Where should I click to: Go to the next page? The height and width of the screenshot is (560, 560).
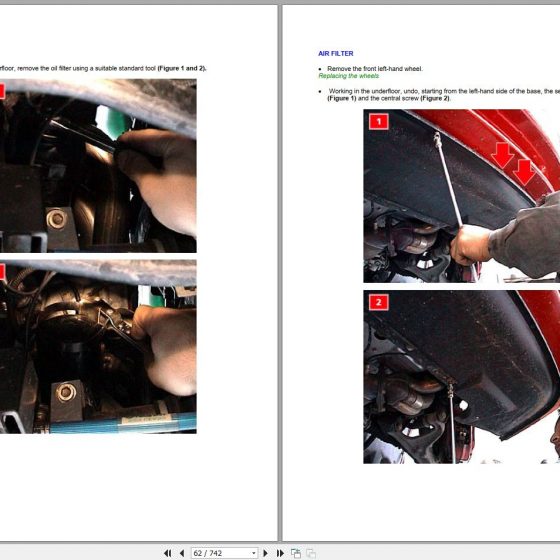[265, 553]
